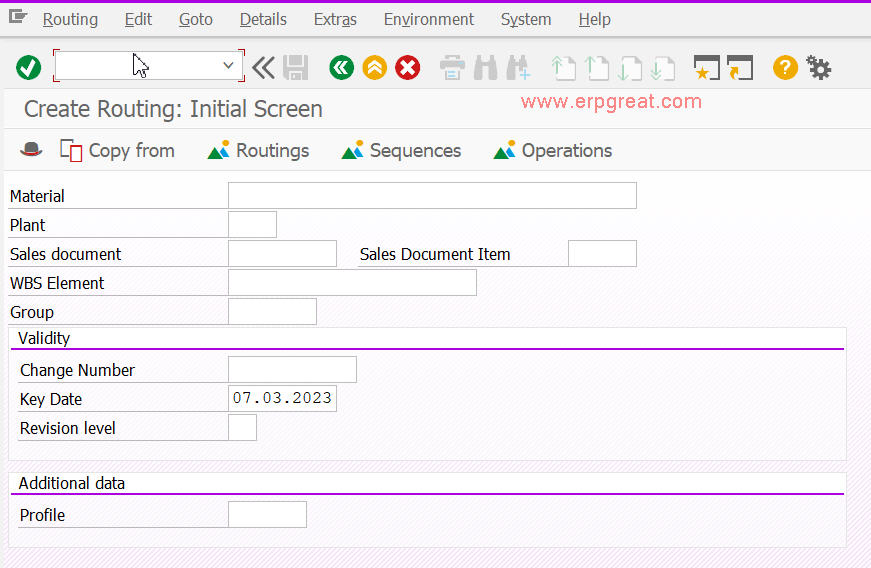
Task: Open the Goto menu
Action: (196, 19)
